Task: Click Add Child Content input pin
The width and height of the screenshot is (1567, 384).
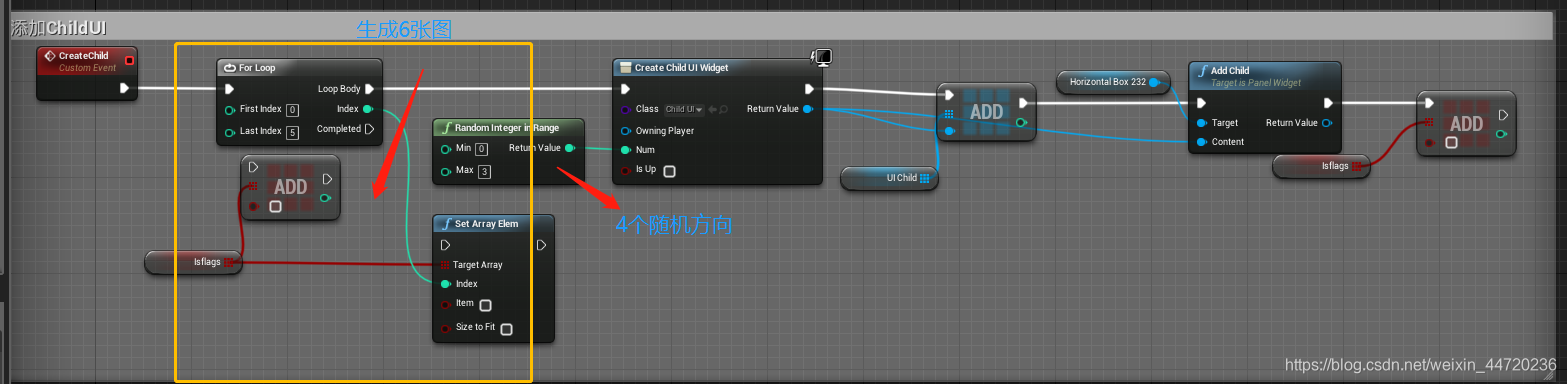Action: click(x=1201, y=142)
